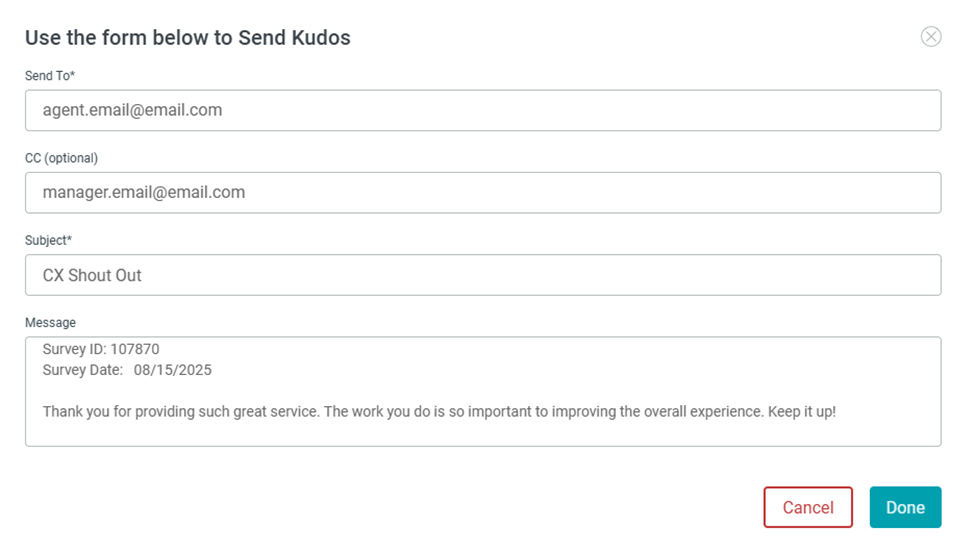
Task: Submit the form with Done button
Action: [904, 507]
